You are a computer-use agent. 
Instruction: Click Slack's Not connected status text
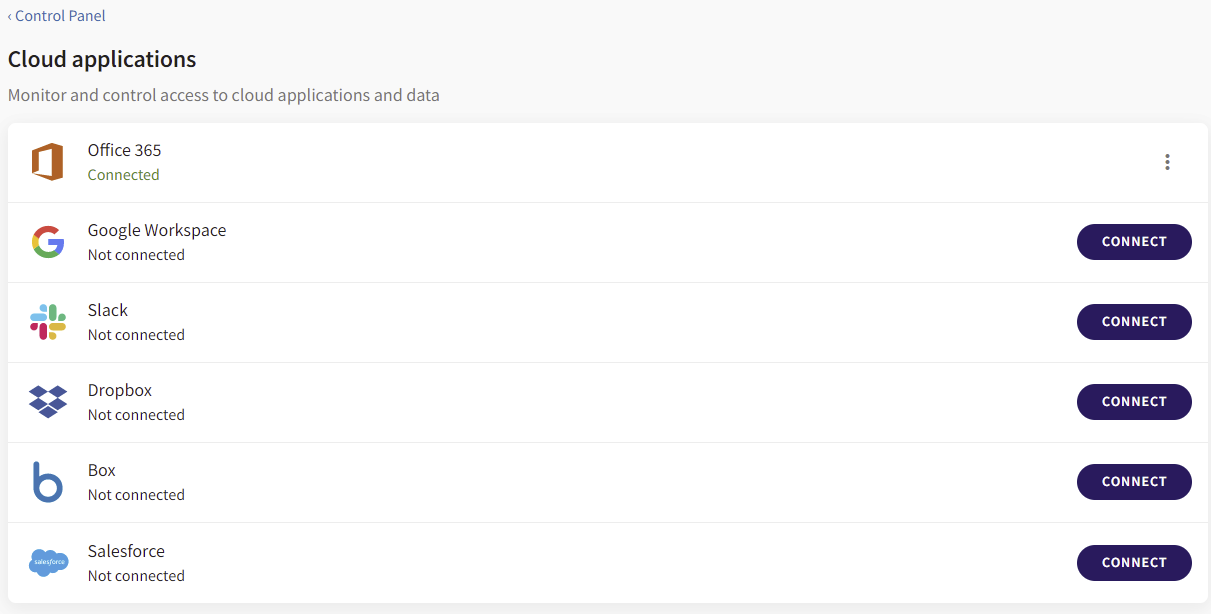click(x=136, y=335)
